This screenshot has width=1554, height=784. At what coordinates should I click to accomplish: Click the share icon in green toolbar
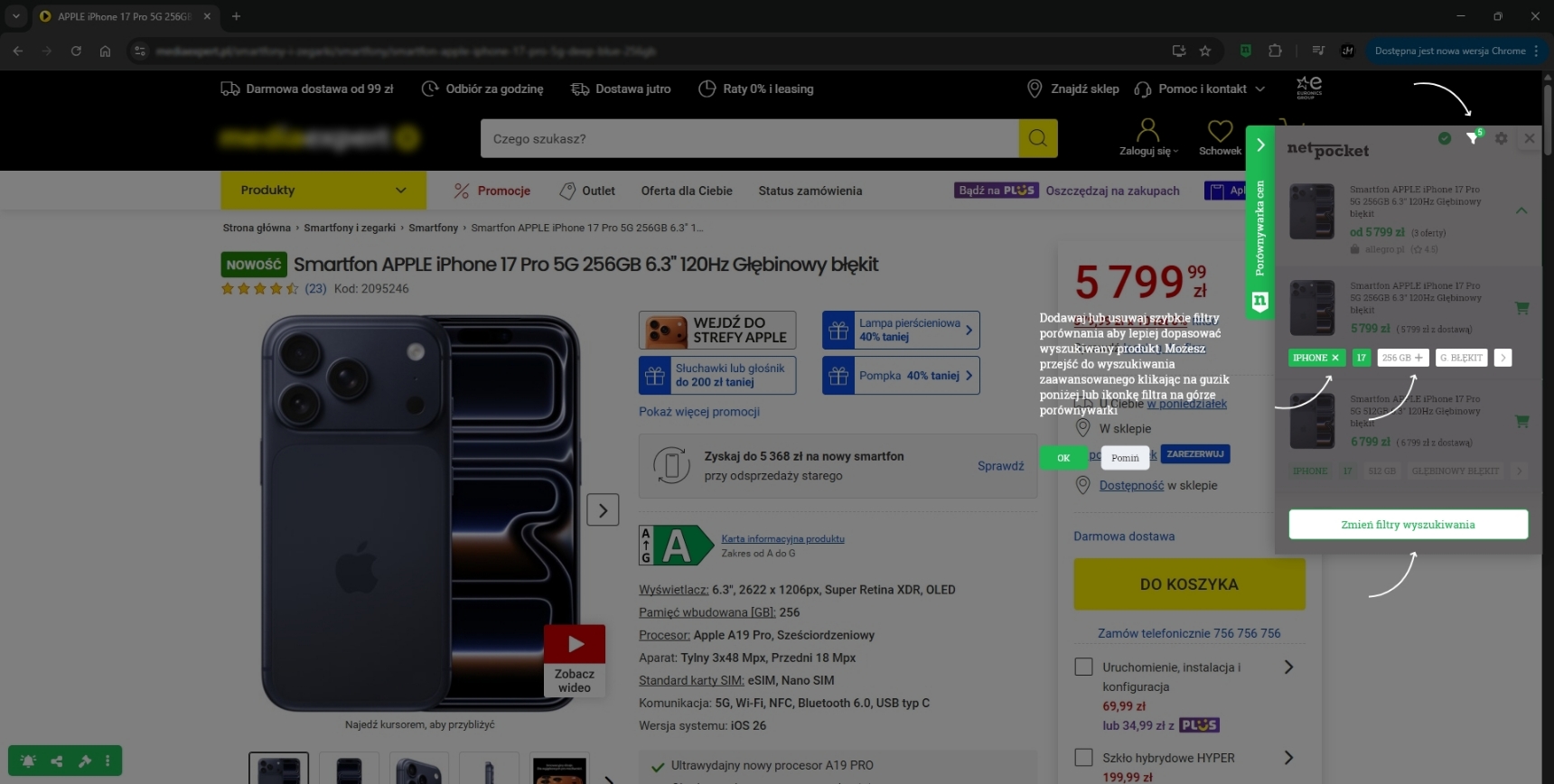point(57,761)
